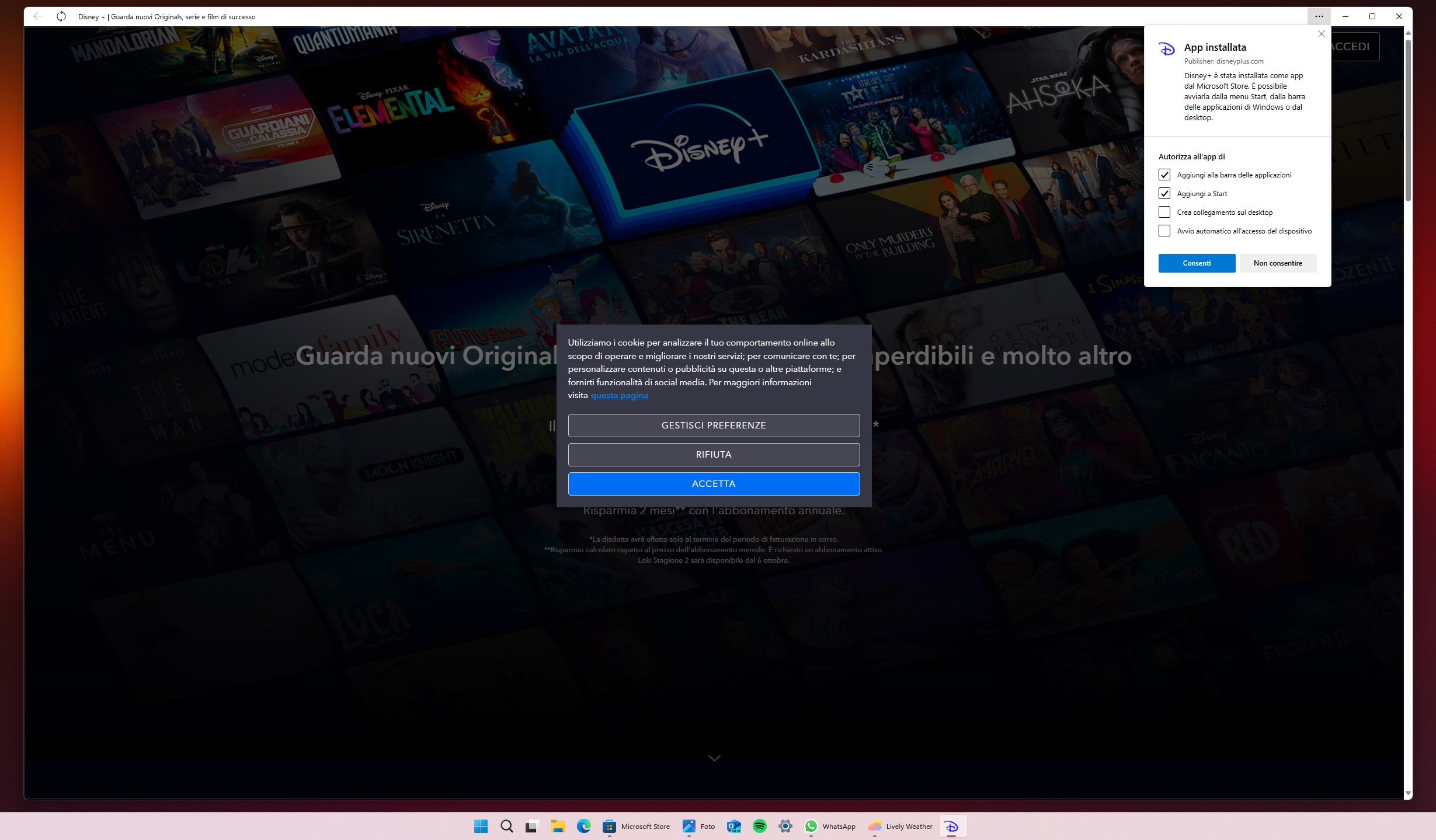Open Windows Search from the taskbar
1436x840 pixels.
pos(506,826)
